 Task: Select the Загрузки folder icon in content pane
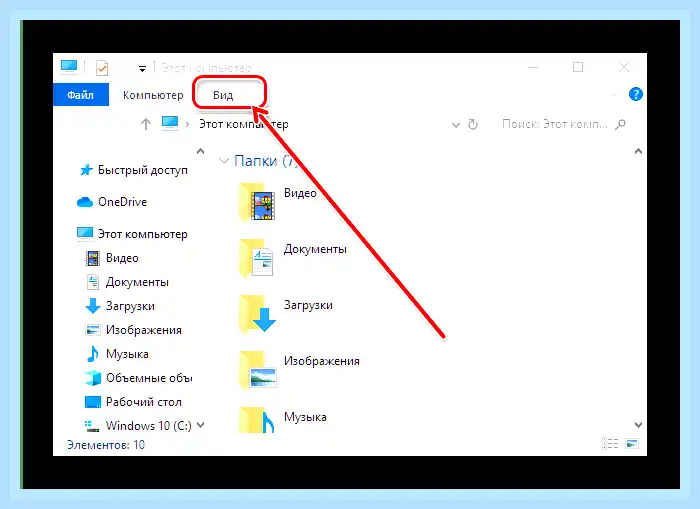coord(257,315)
